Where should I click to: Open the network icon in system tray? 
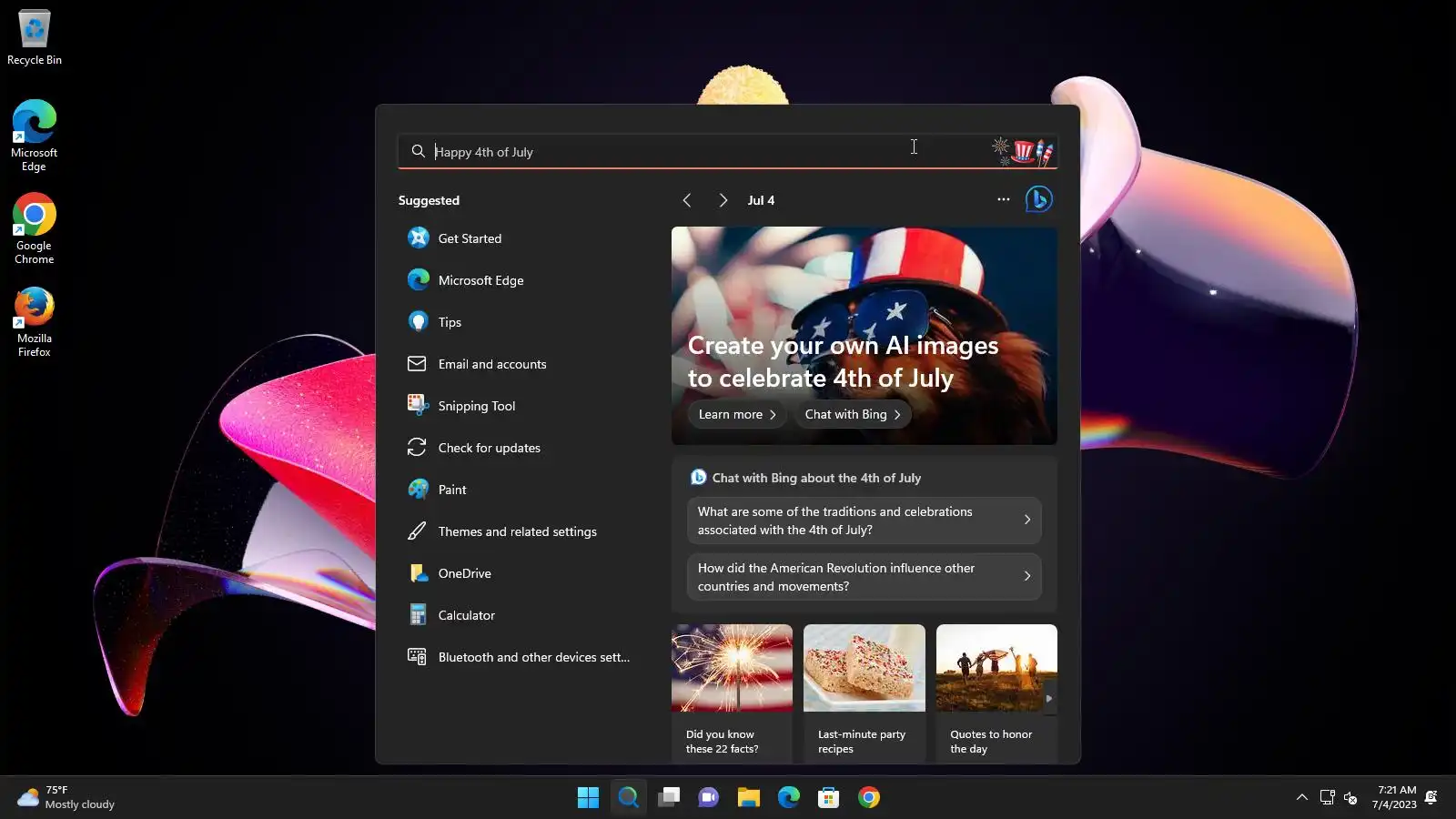(1328, 798)
